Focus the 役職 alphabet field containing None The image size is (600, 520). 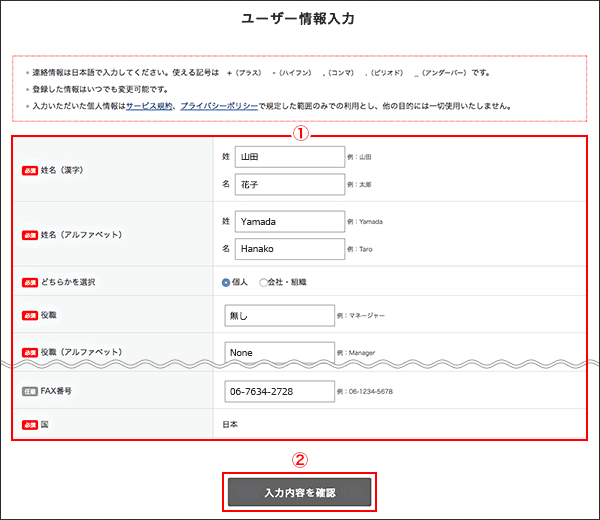pyautogui.click(x=279, y=353)
